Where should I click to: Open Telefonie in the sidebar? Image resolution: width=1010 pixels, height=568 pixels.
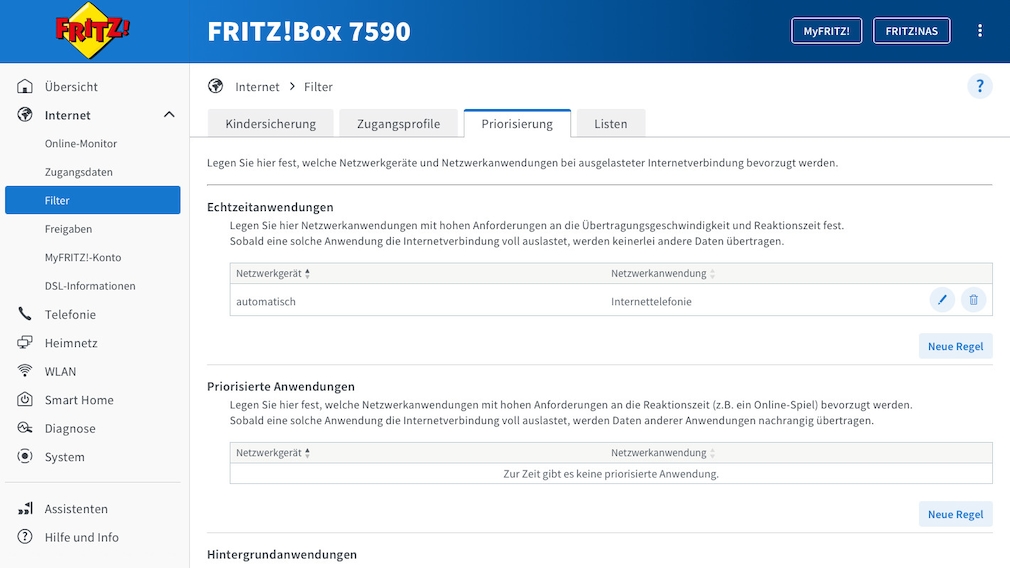point(70,314)
